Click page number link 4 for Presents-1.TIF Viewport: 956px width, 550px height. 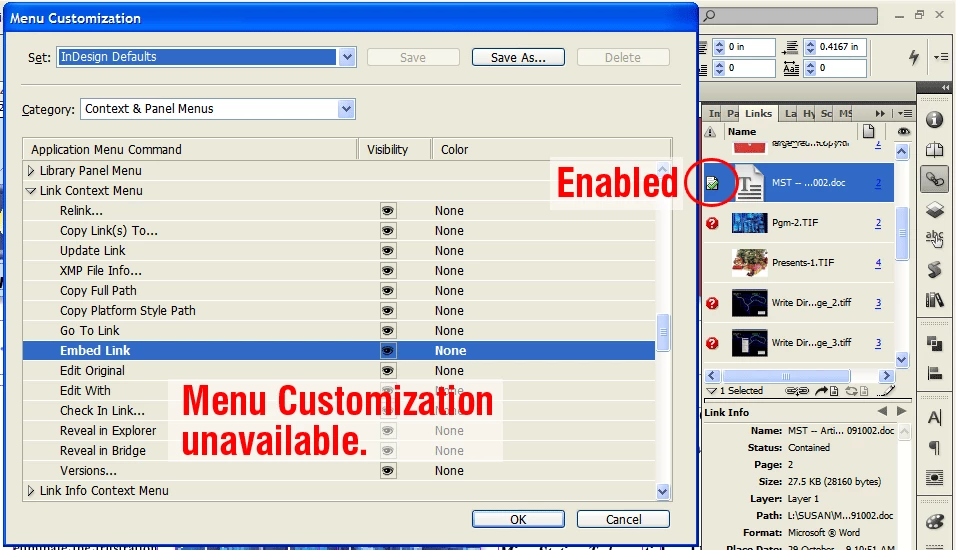pos(878,263)
